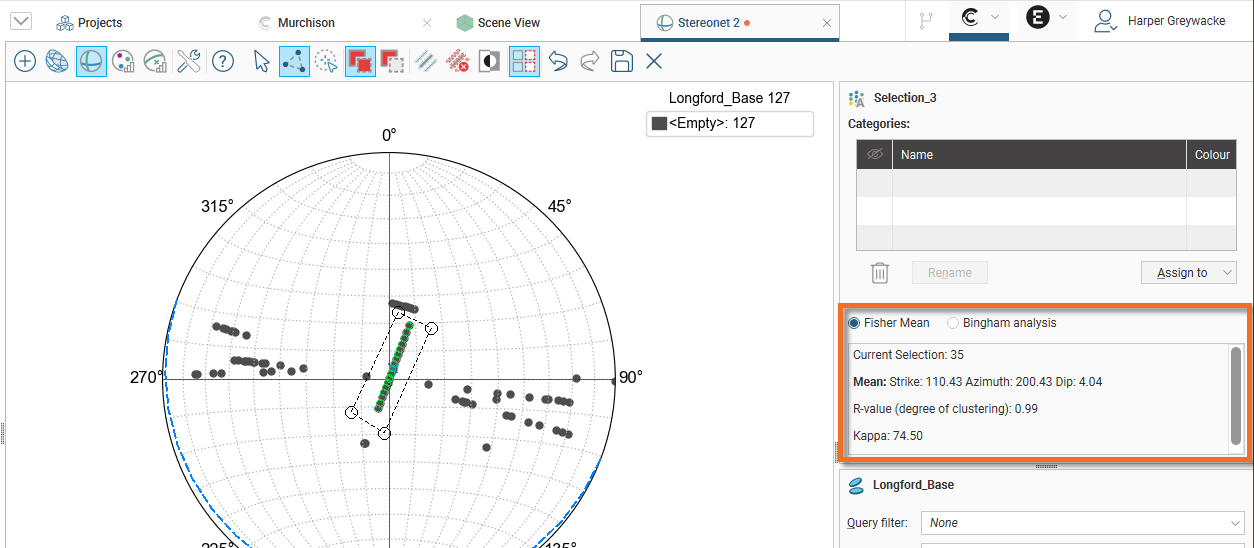Screen dimensions: 1254x548
Task: Open the Query filter dropdown
Action: (x=1084, y=523)
